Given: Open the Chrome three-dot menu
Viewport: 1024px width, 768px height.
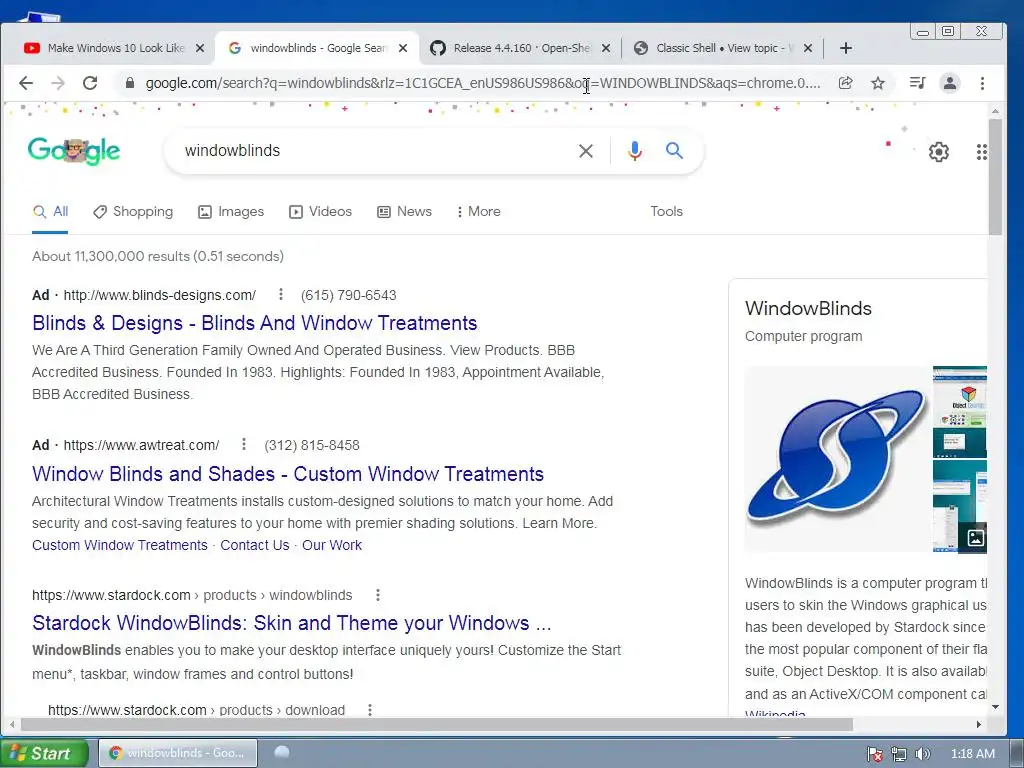Looking at the screenshot, I should click(982, 83).
